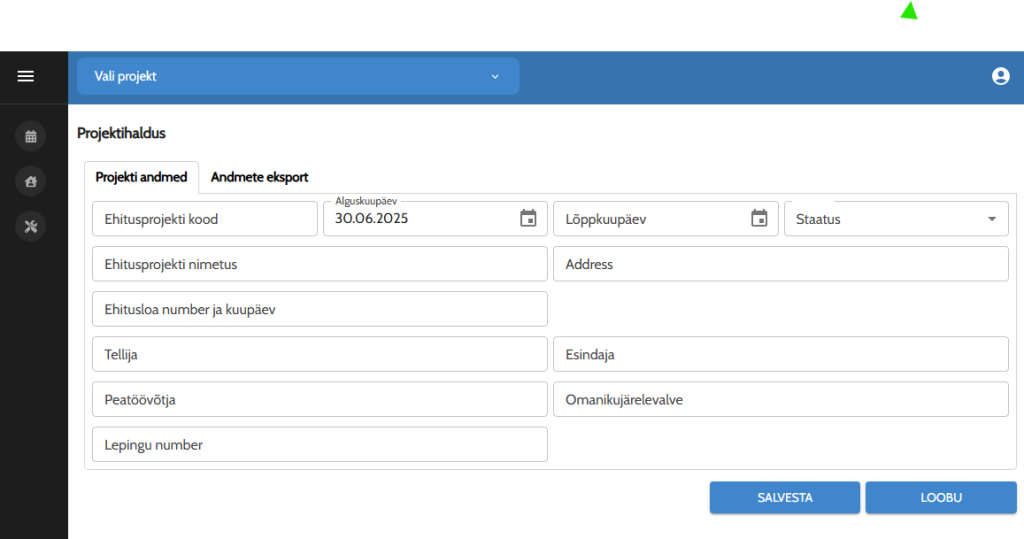1024x539 pixels.
Task: Click the Ehitusprojekti nimetus field
Action: tap(319, 265)
